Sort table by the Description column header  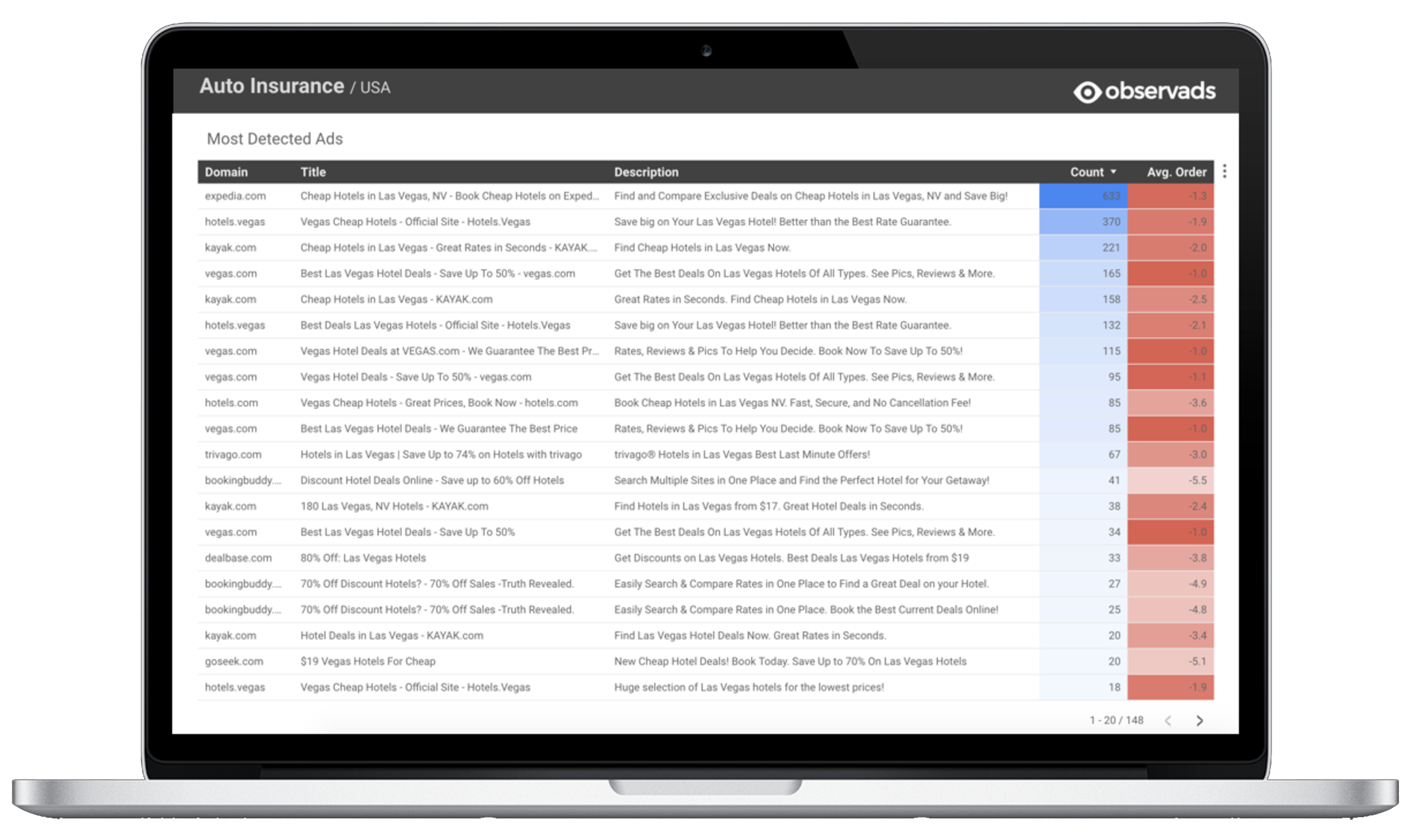coord(646,172)
